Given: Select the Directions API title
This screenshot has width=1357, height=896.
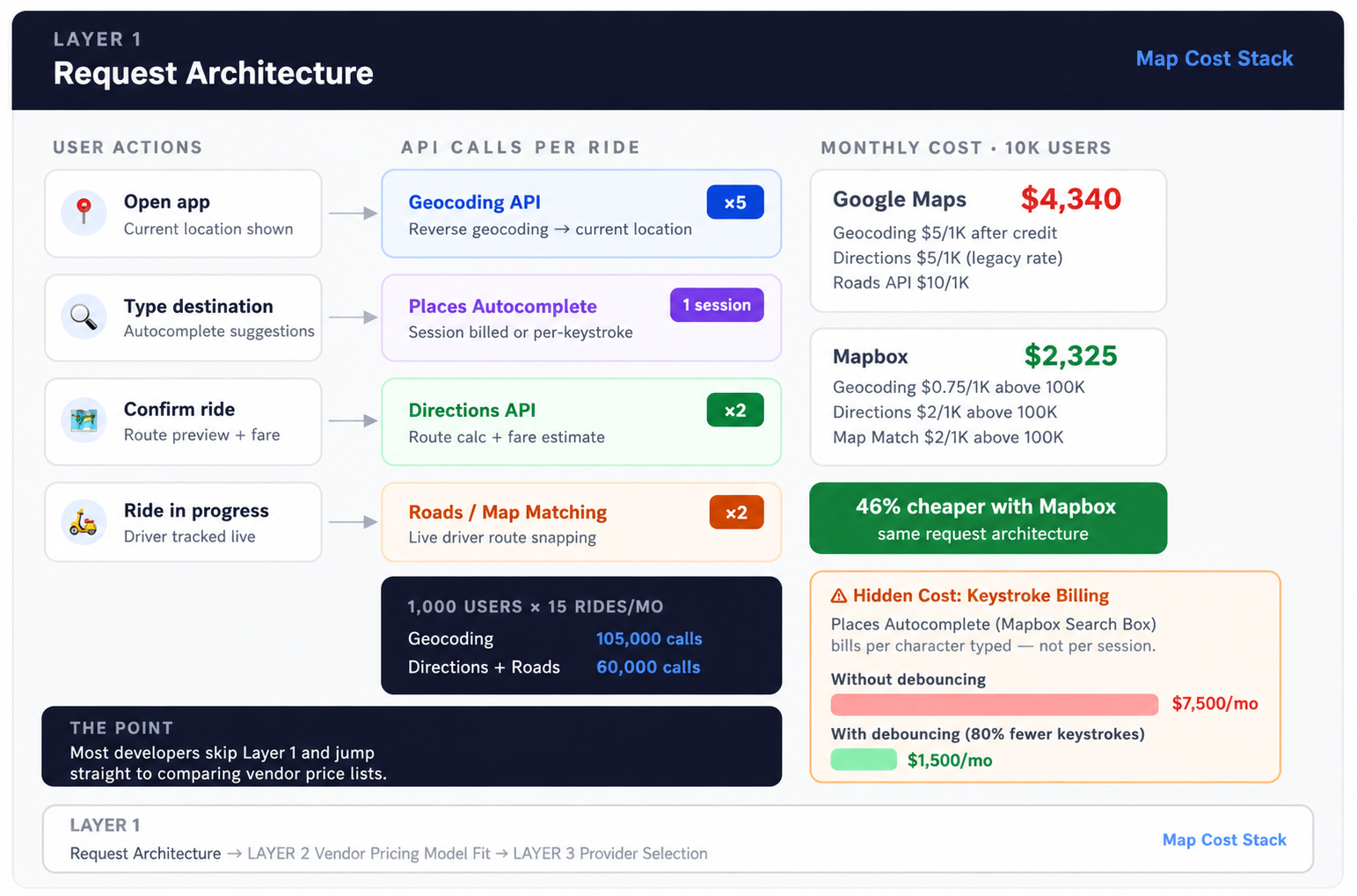Looking at the screenshot, I should [x=472, y=411].
